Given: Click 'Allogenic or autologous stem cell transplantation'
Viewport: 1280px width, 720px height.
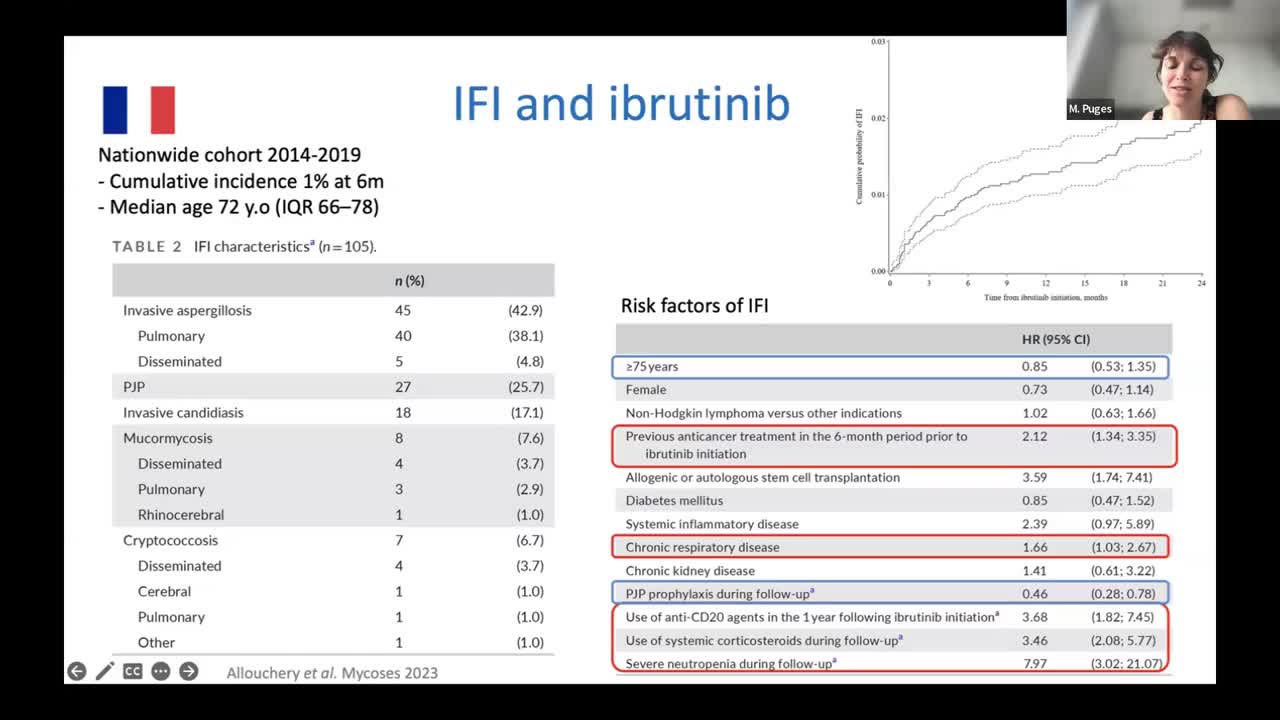Looking at the screenshot, I should pyautogui.click(x=763, y=477).
